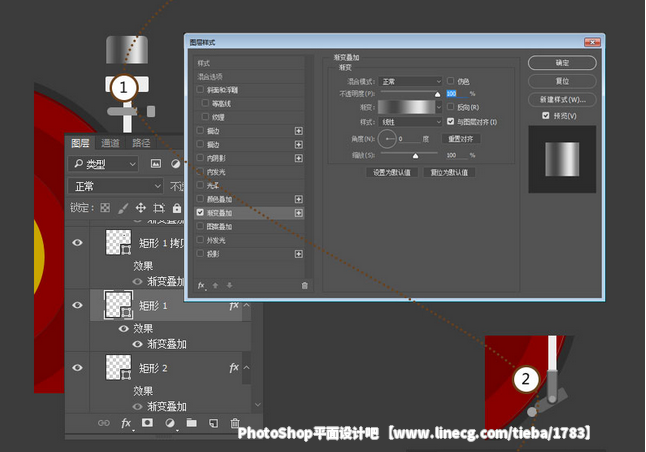Select the 图层 tab
646x452 pixels.
[80, 143]
